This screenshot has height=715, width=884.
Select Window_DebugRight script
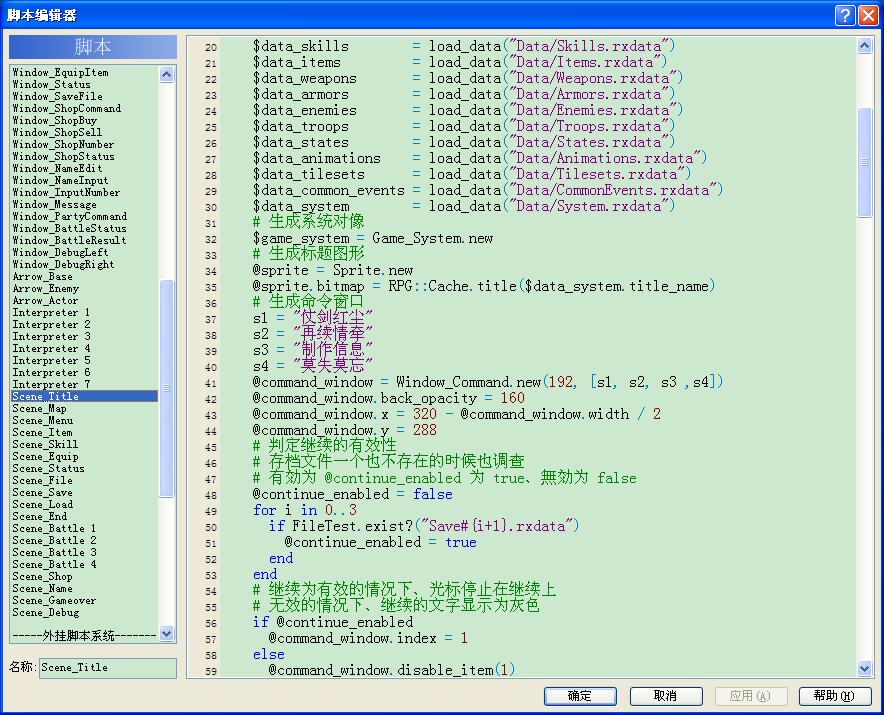(63, 264)
